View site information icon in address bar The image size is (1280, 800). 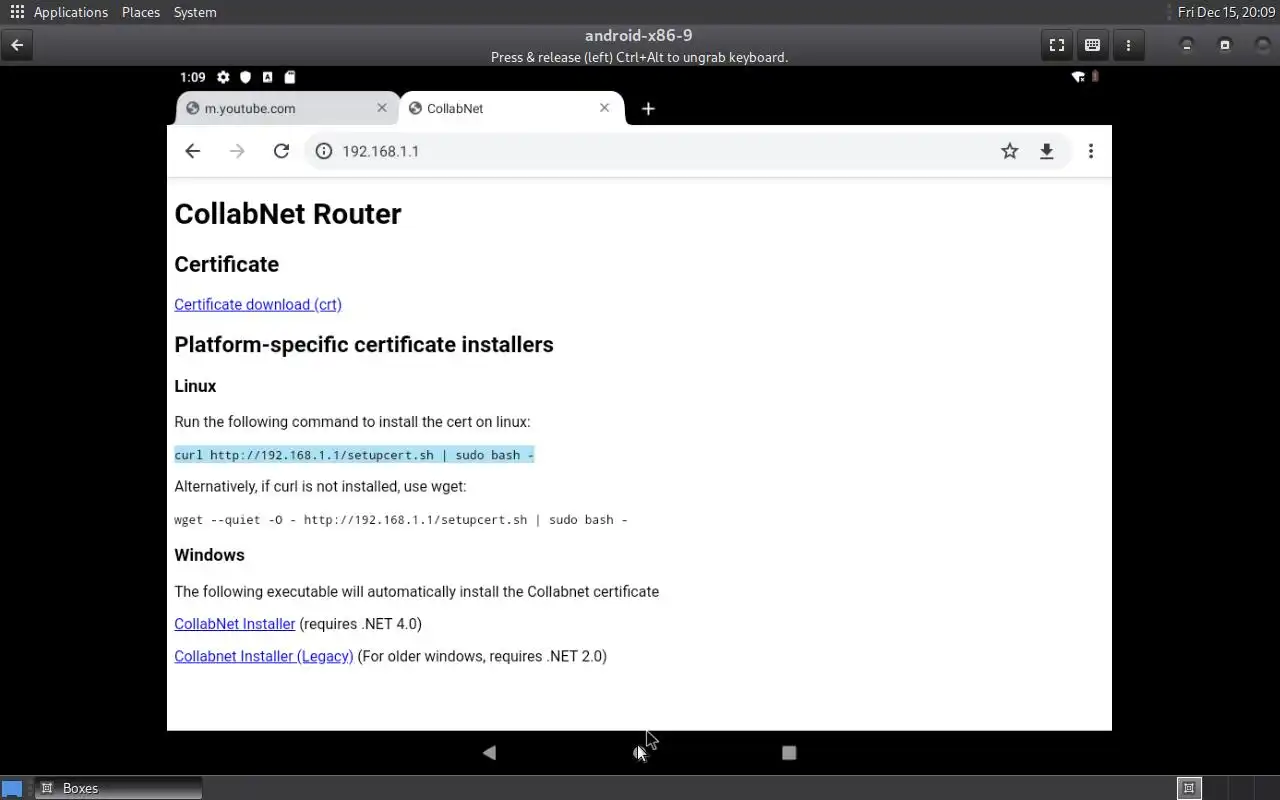coord(324,151)
